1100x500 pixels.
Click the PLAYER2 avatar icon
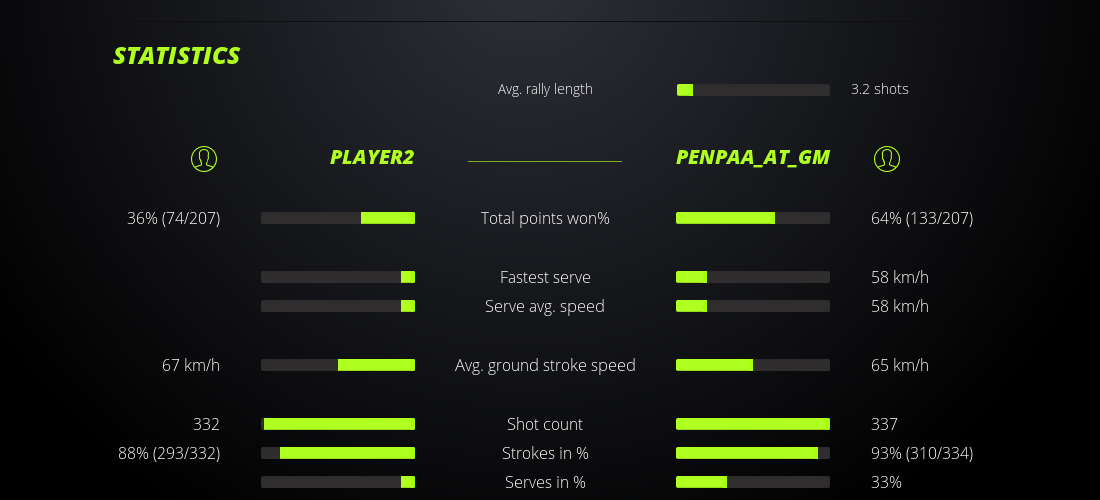(204, 158)
